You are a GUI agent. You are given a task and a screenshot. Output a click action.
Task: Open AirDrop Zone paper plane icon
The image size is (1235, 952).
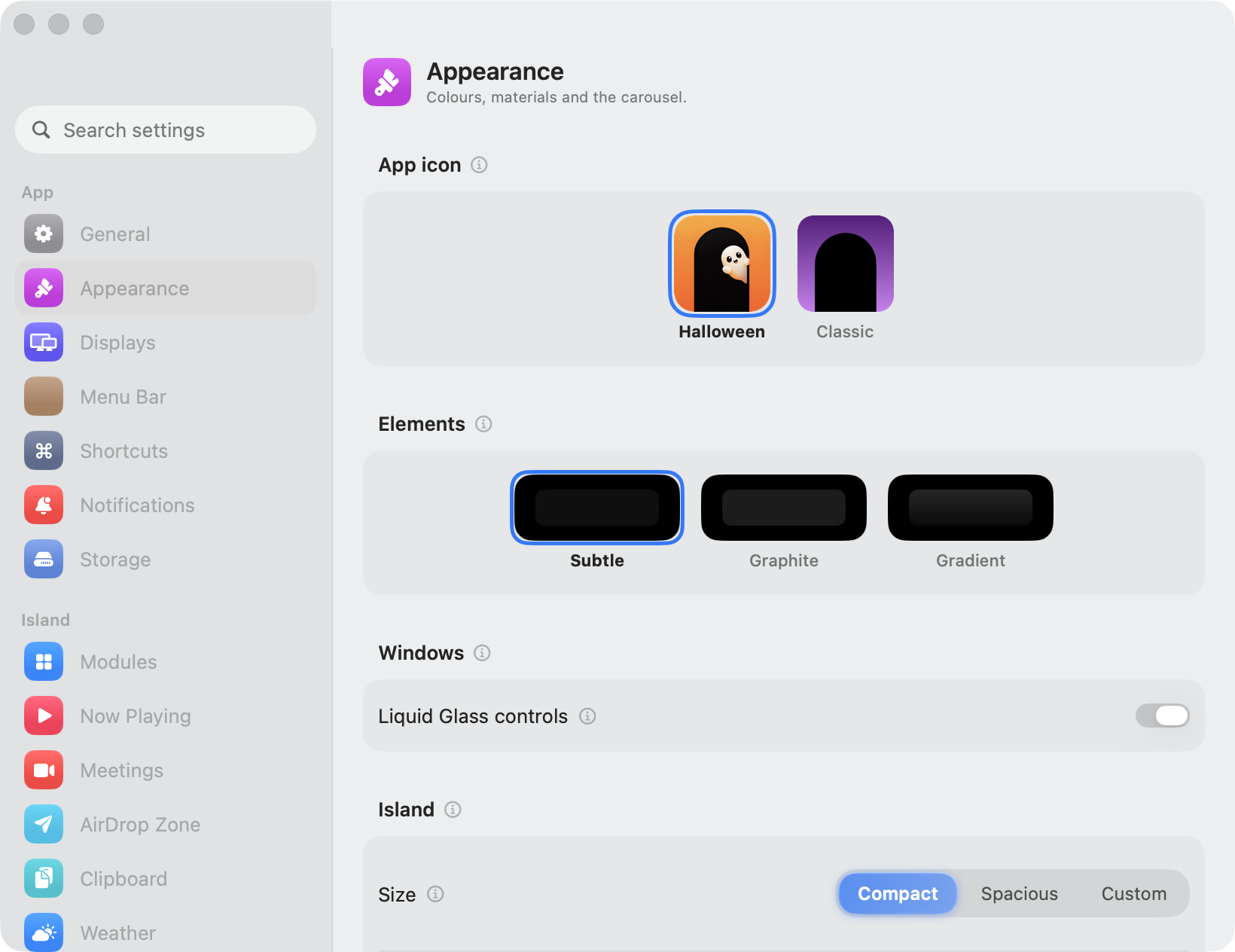pos(44,824)
